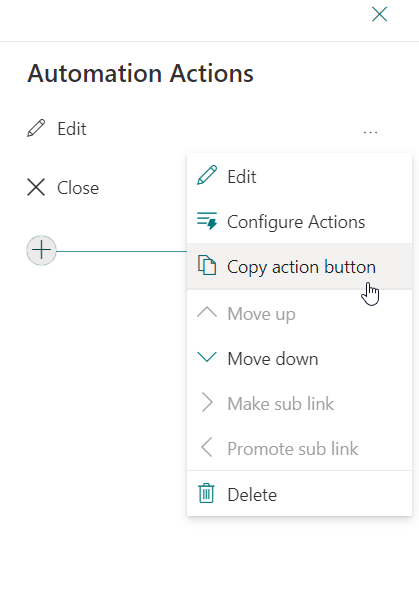Image resolution: width=419 pixels, height=590 pixels.
Task: Select Move down from the menu
Action: tap(299, 358)
